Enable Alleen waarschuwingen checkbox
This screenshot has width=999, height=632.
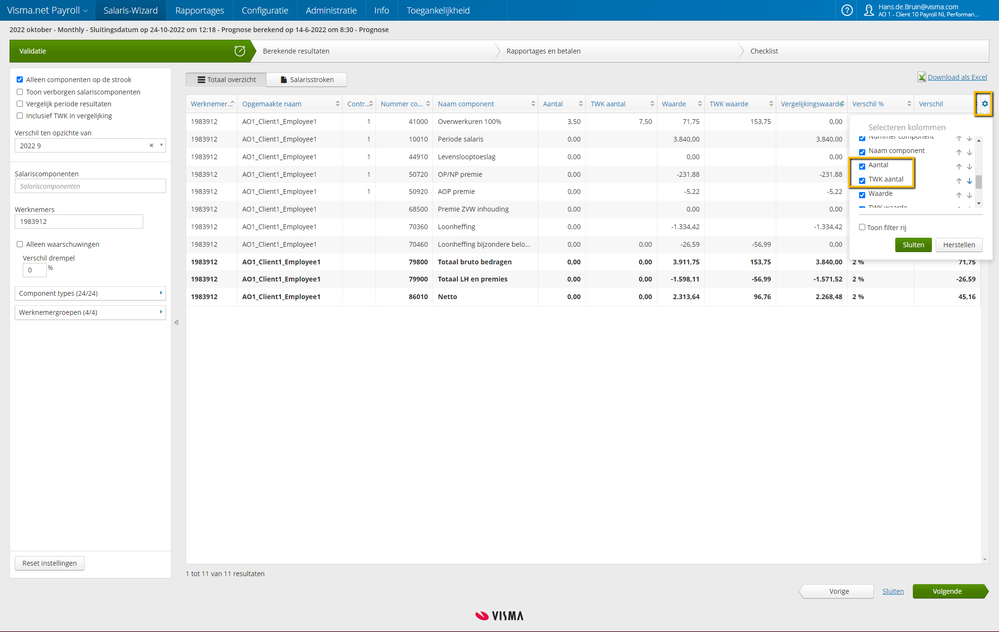pos(20,244)
